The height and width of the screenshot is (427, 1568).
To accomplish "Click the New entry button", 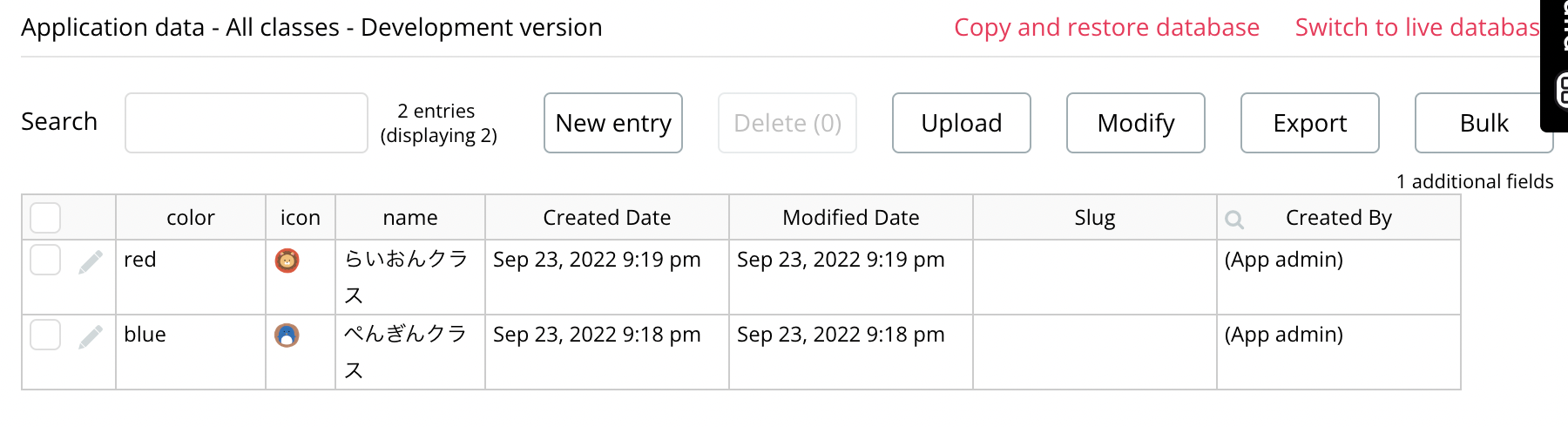I will coord(613,123).
